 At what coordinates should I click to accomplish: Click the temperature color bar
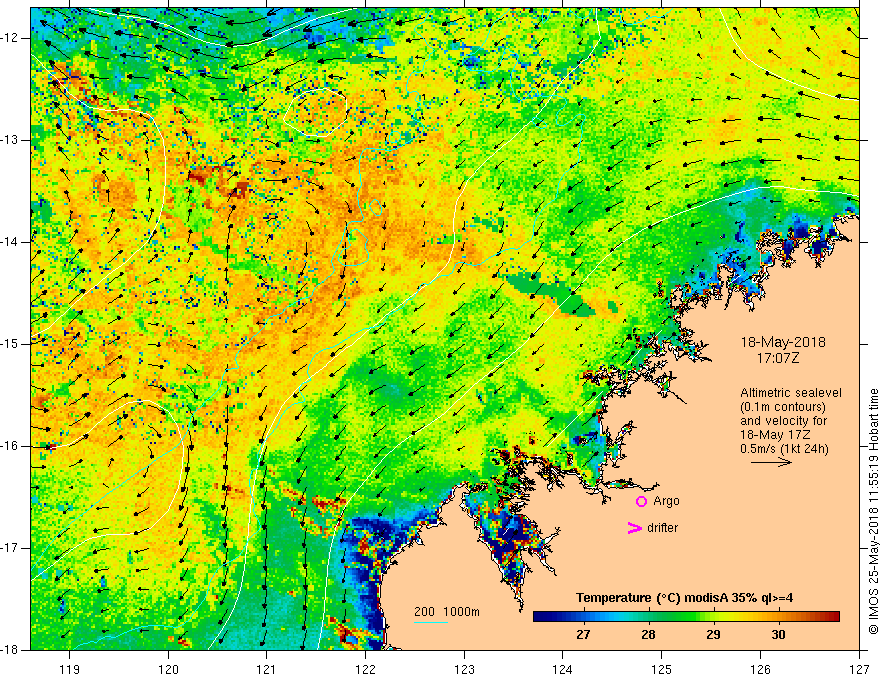point(686,617)
